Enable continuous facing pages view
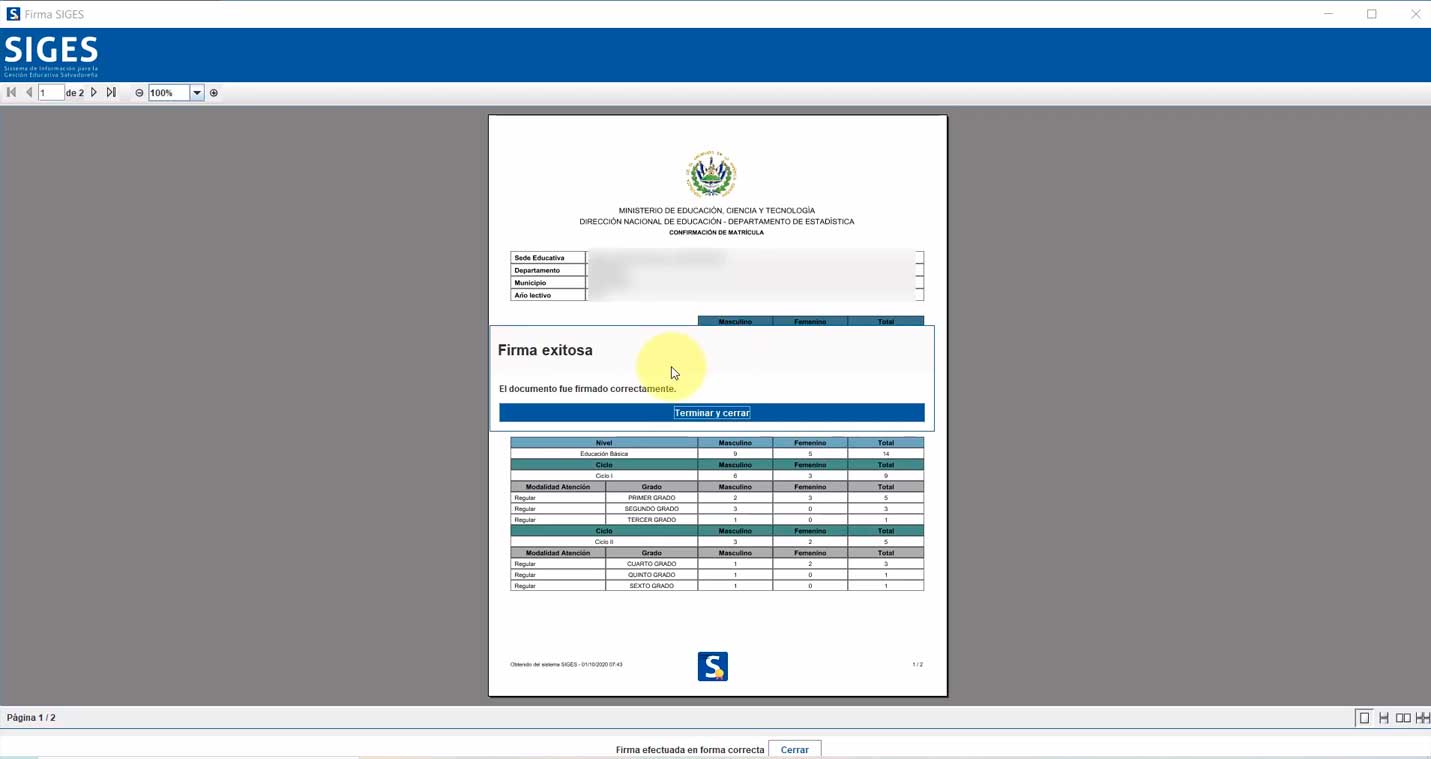Screen dimensions: 1431x759 1422,718
